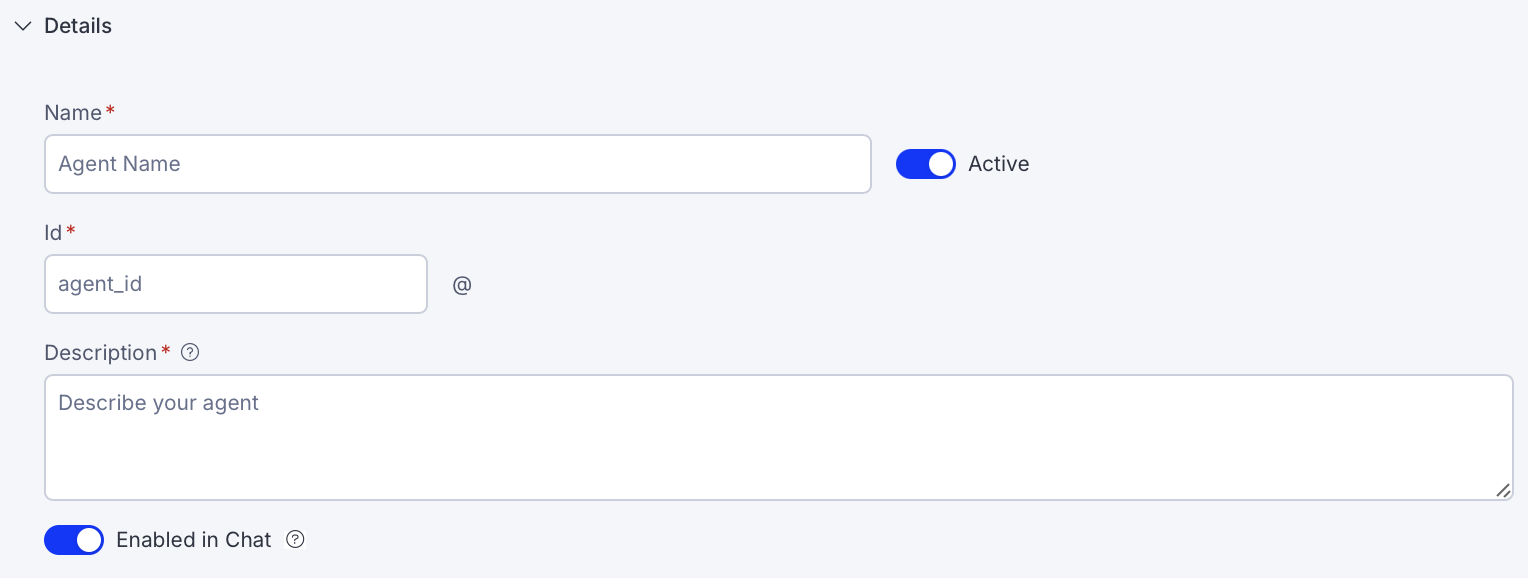Open the Description help question-mark icon

(190, 352)
